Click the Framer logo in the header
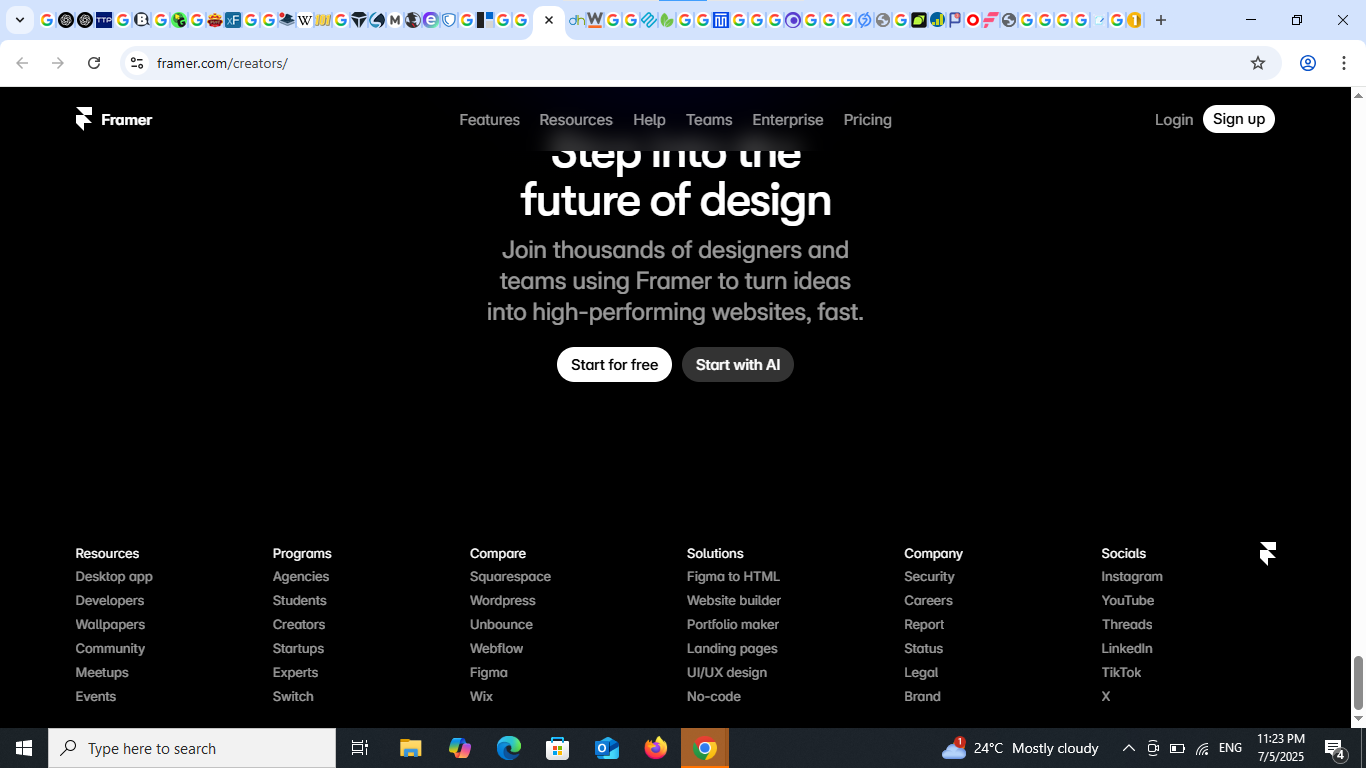Screen dimensions: 1366x768 [x=114, y=119]
